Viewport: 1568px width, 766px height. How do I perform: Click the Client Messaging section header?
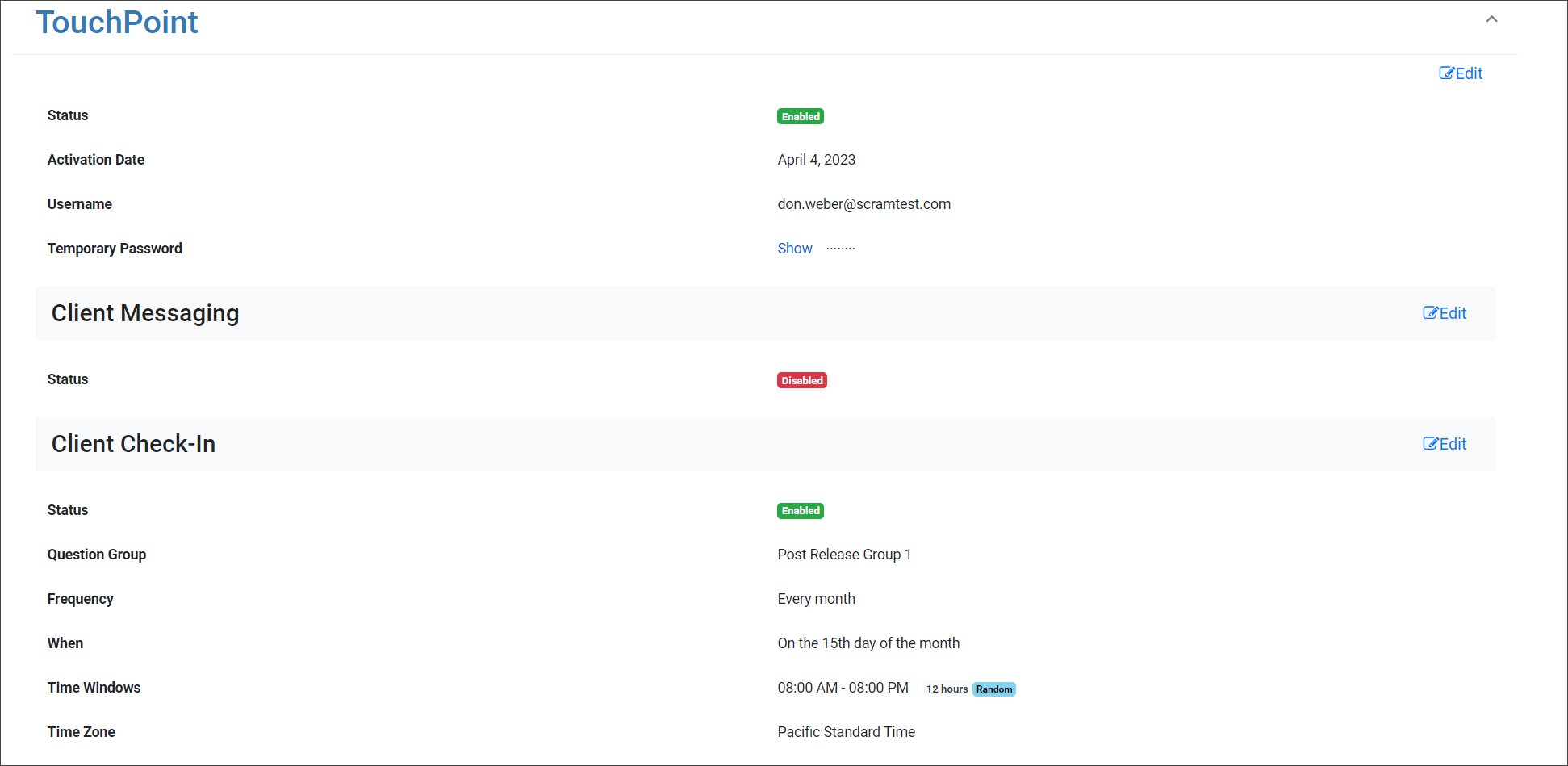click(145, 313)
